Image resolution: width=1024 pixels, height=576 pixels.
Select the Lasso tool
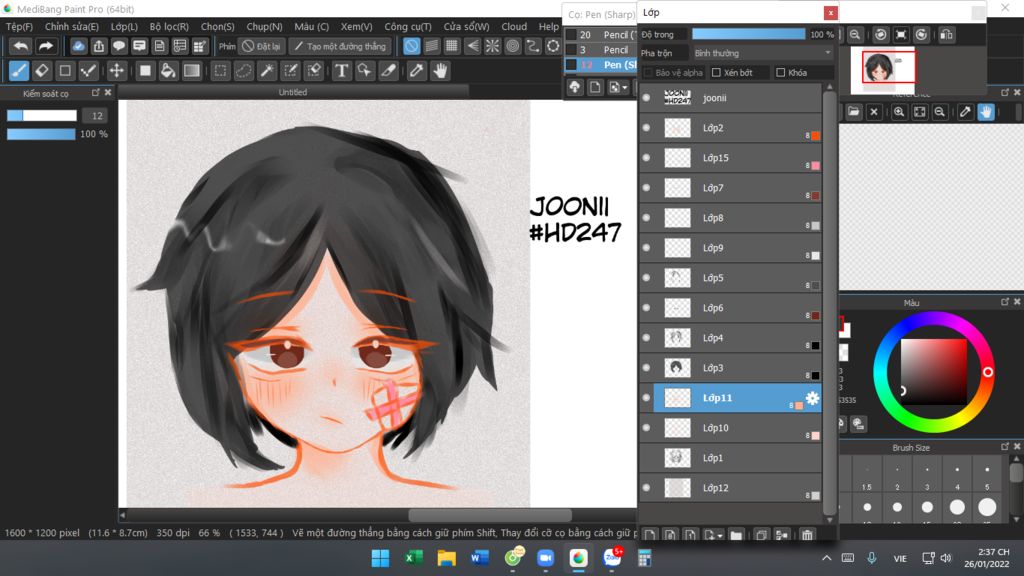coord(244,71)
